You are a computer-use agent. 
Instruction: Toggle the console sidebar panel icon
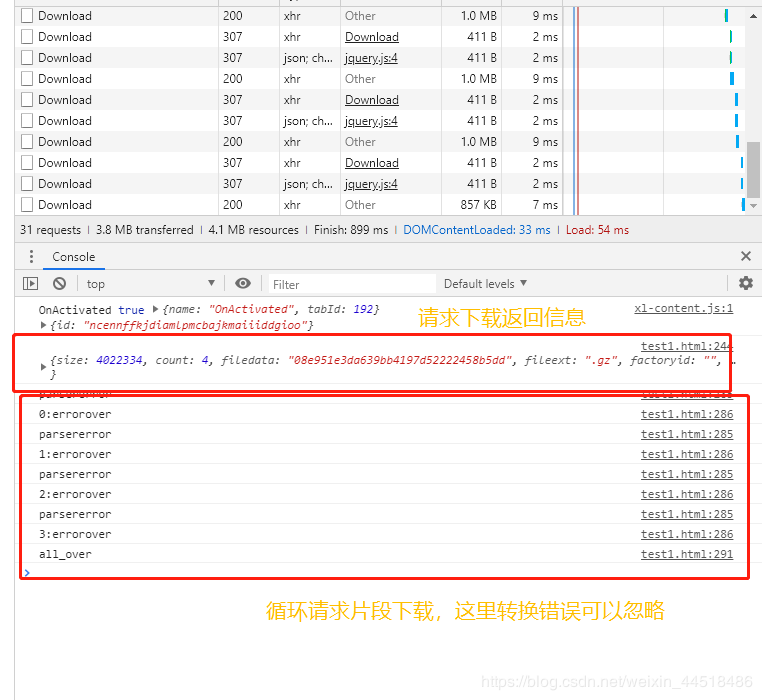pos(31,284)
